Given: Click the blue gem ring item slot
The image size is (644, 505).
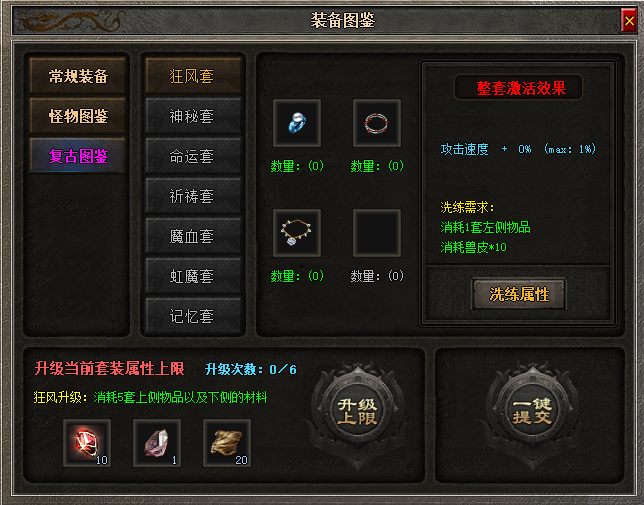Looking at the screenshot, I should click(x=297, y=123).
